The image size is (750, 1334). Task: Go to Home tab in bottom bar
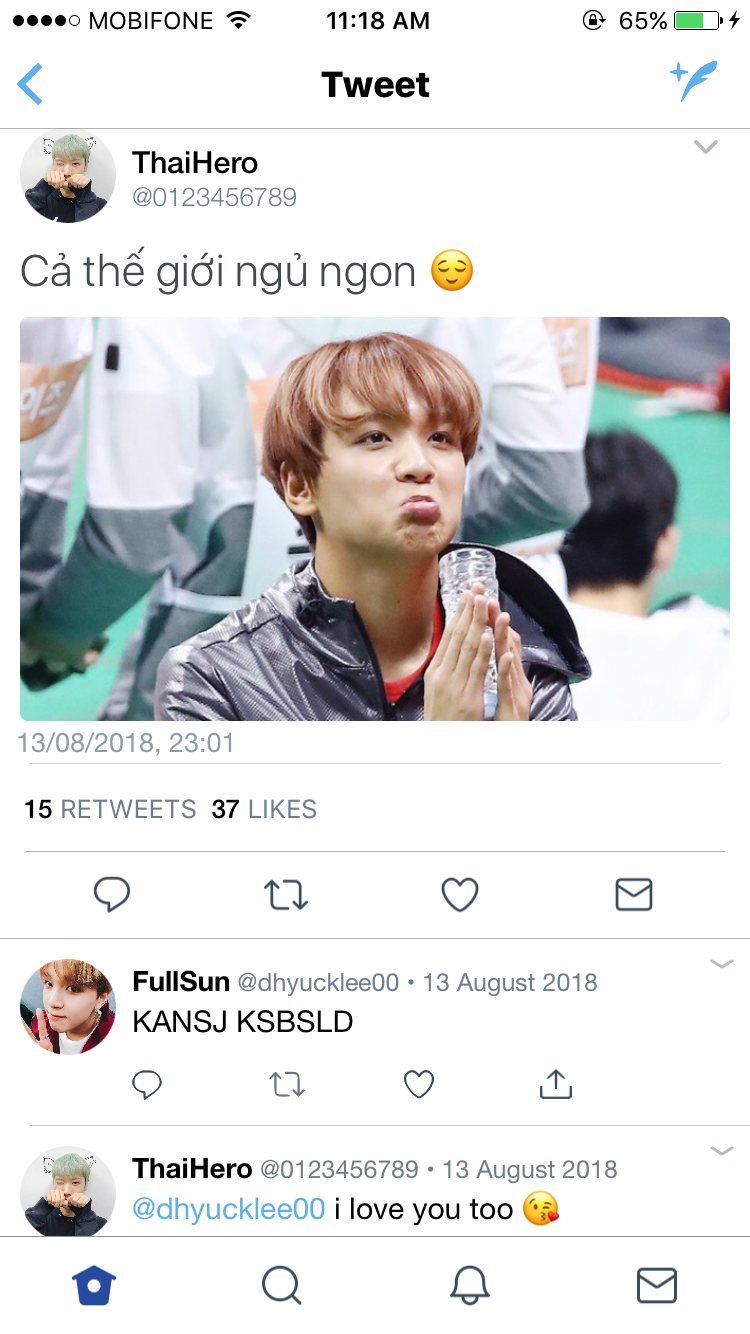[95, 1285]
